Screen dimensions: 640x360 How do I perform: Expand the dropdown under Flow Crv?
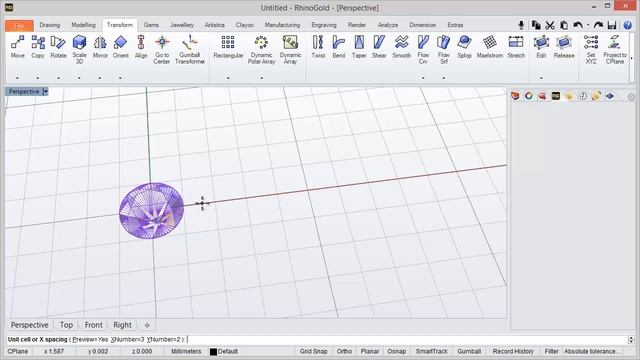[423, 78]
